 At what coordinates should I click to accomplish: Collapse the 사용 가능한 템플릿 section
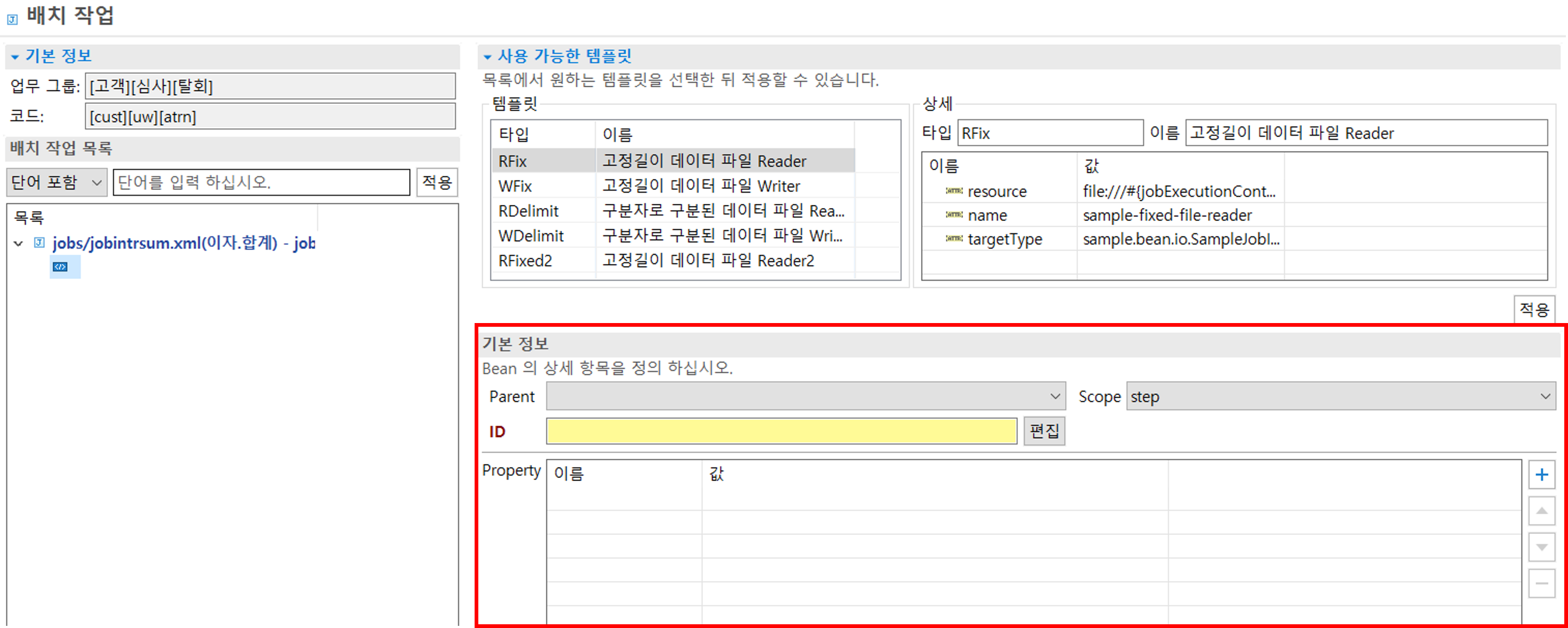tap(487, 56)
